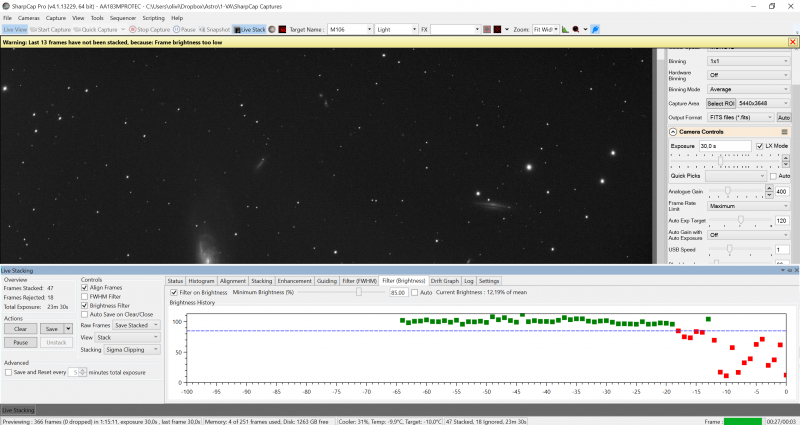Viewport: 800px width, 425px height.
Task: Click the magnifier focus icon in the toolbar
Action: [576, 30]
